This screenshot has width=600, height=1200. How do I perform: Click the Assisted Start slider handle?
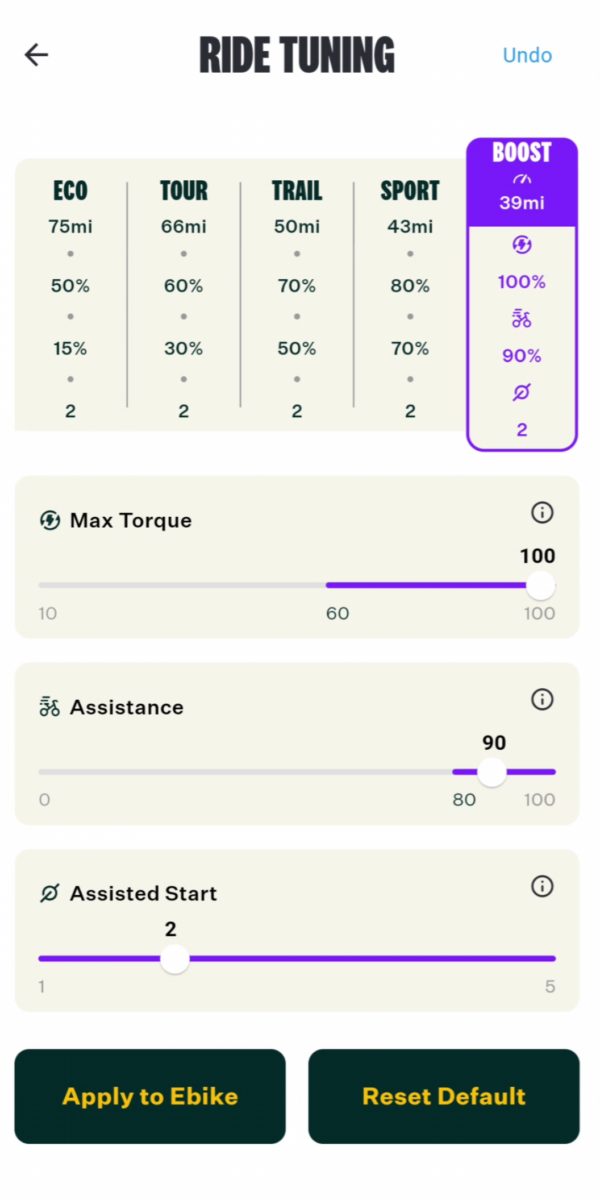tap(175, 959)
